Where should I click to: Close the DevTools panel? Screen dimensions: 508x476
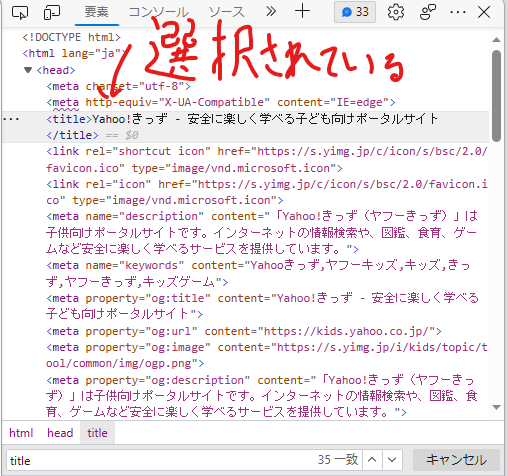click(484, 12)
